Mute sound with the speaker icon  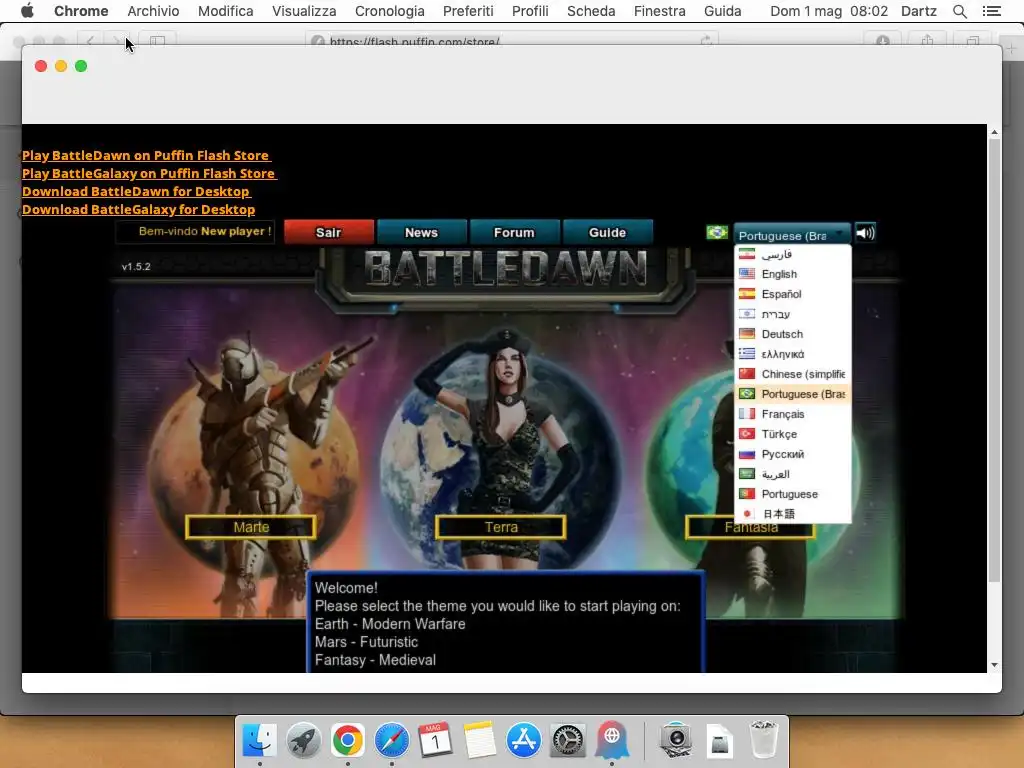coord(865,232)
